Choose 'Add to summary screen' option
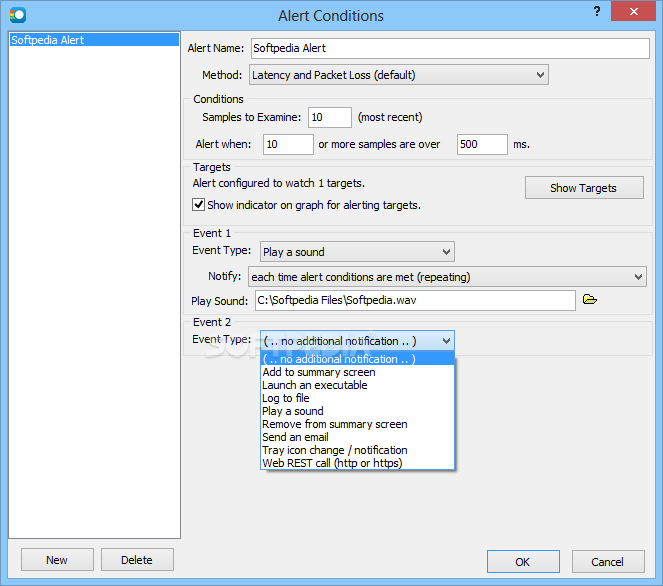Viewport: 663px width, 586px height. click(x=357, y=372)
